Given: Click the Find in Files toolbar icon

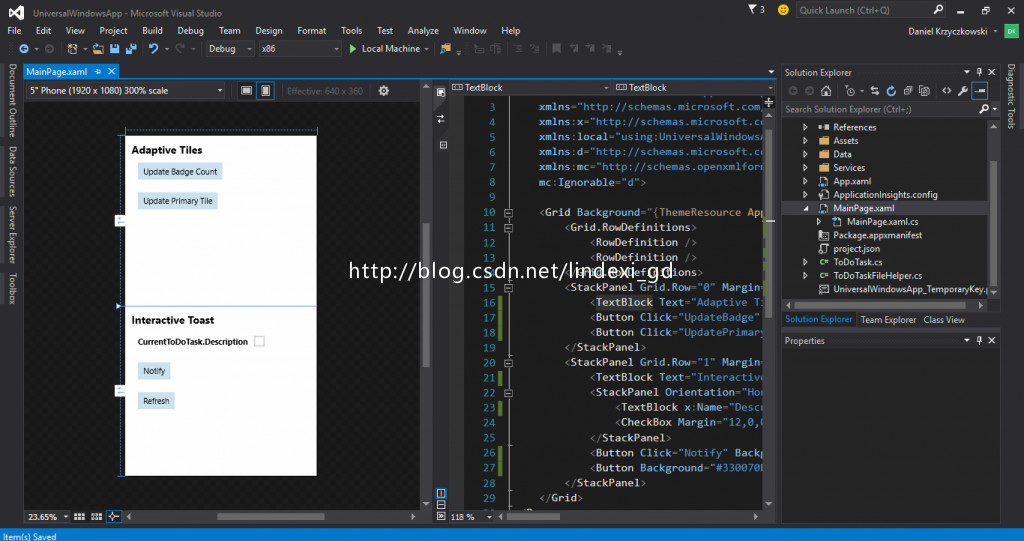Looking at the screenshot, I should (445, 49).
